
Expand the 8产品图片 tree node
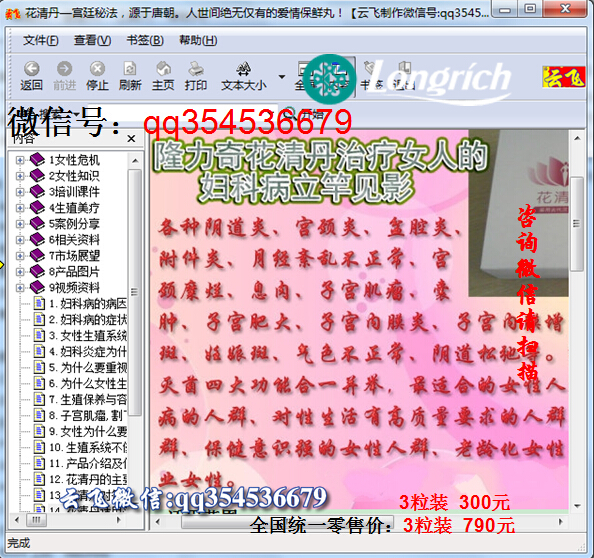coord(19,272)
